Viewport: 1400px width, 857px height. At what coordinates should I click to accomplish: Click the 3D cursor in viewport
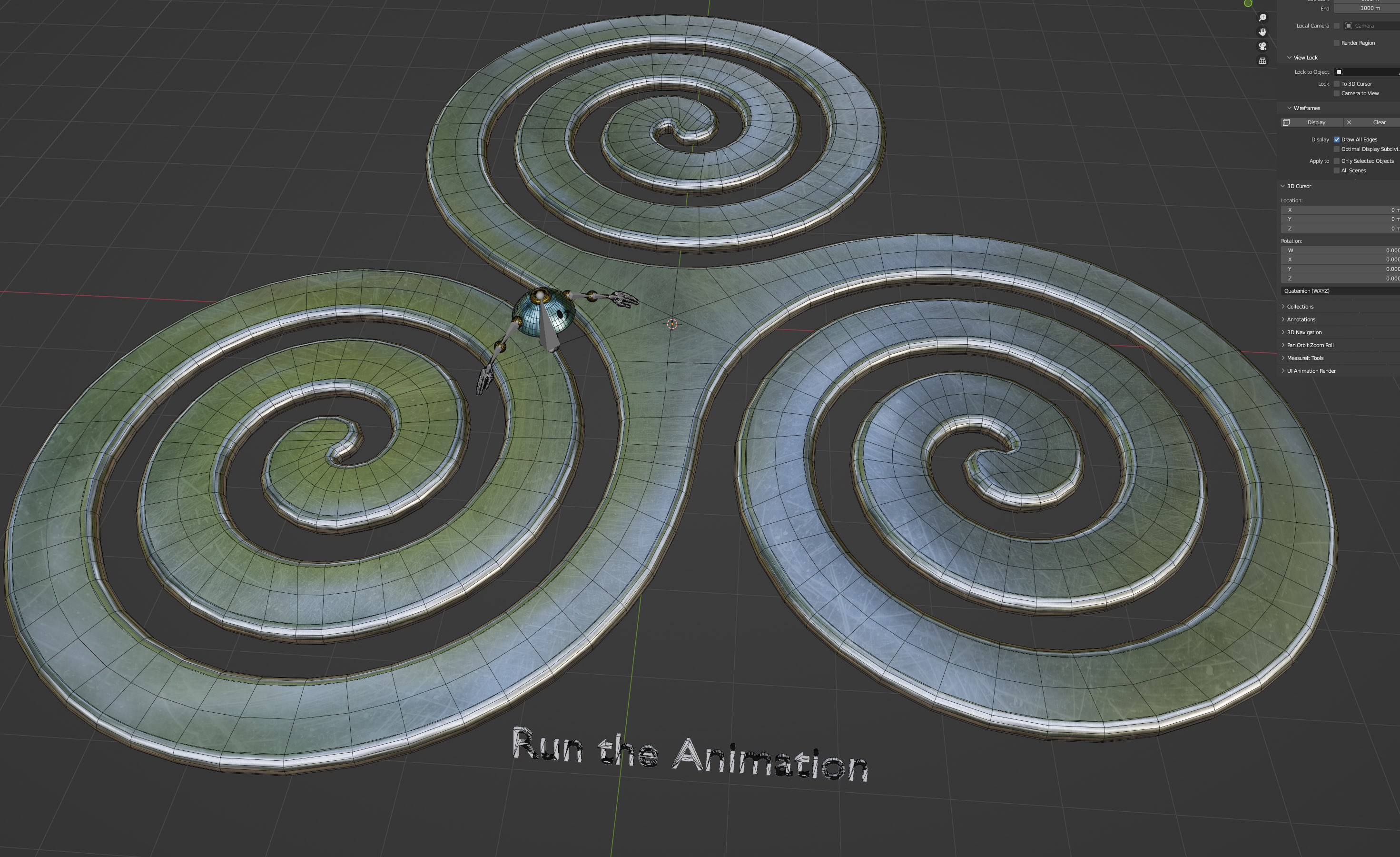tap(672, 324)
